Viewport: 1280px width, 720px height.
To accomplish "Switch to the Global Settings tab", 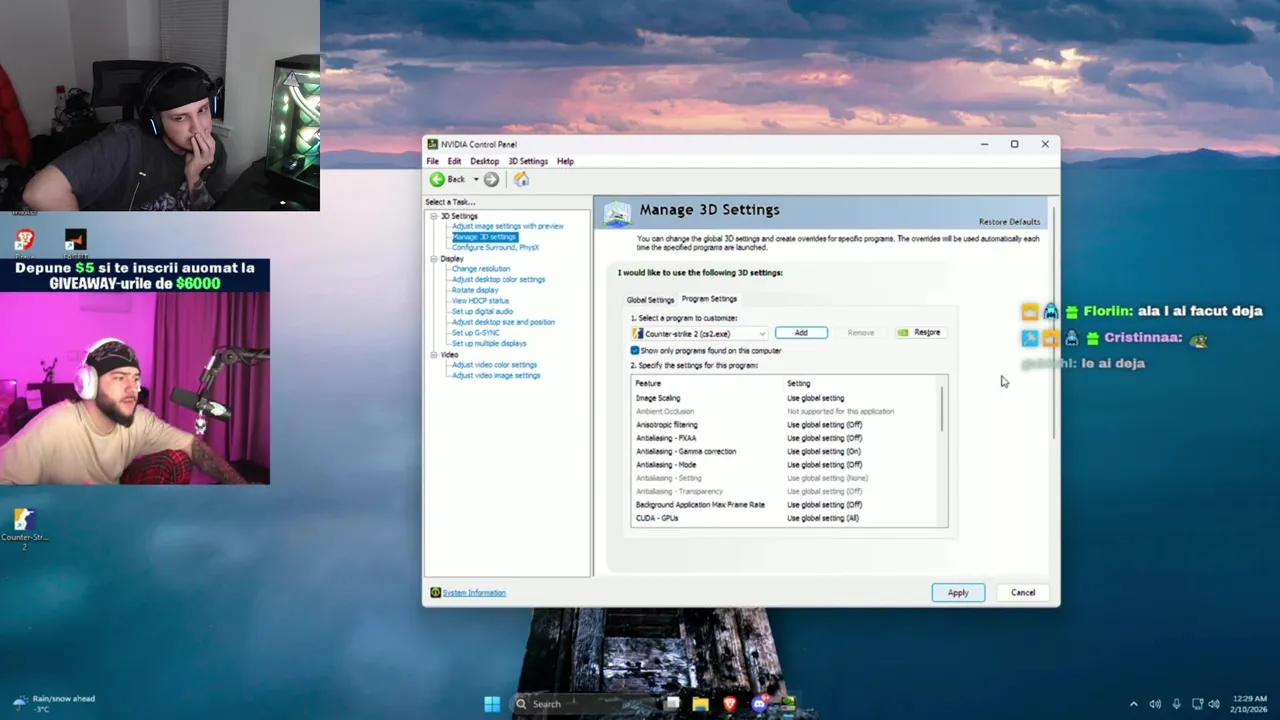I will point(650,300).
